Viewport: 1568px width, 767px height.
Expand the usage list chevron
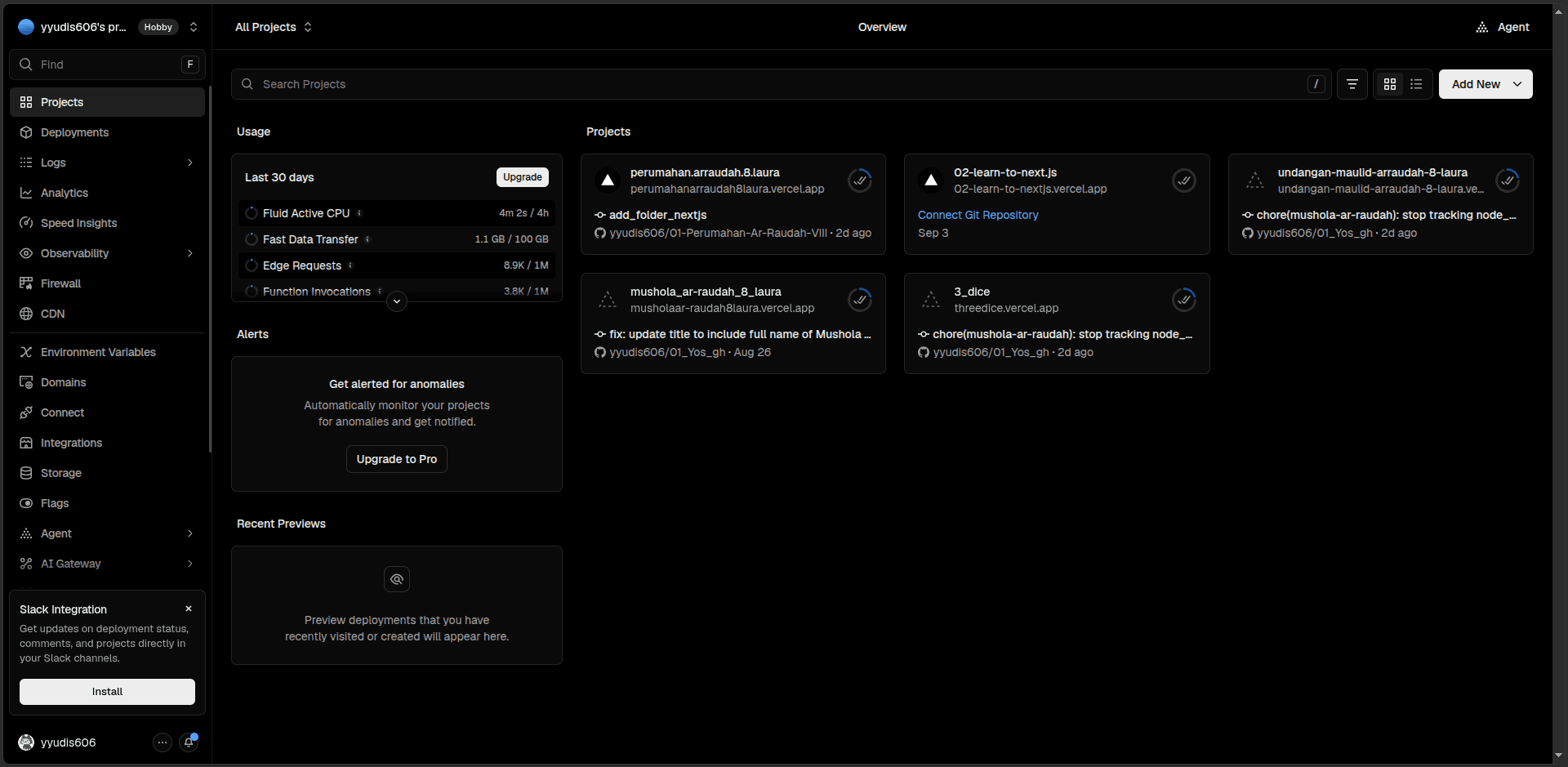click(397, 301)
